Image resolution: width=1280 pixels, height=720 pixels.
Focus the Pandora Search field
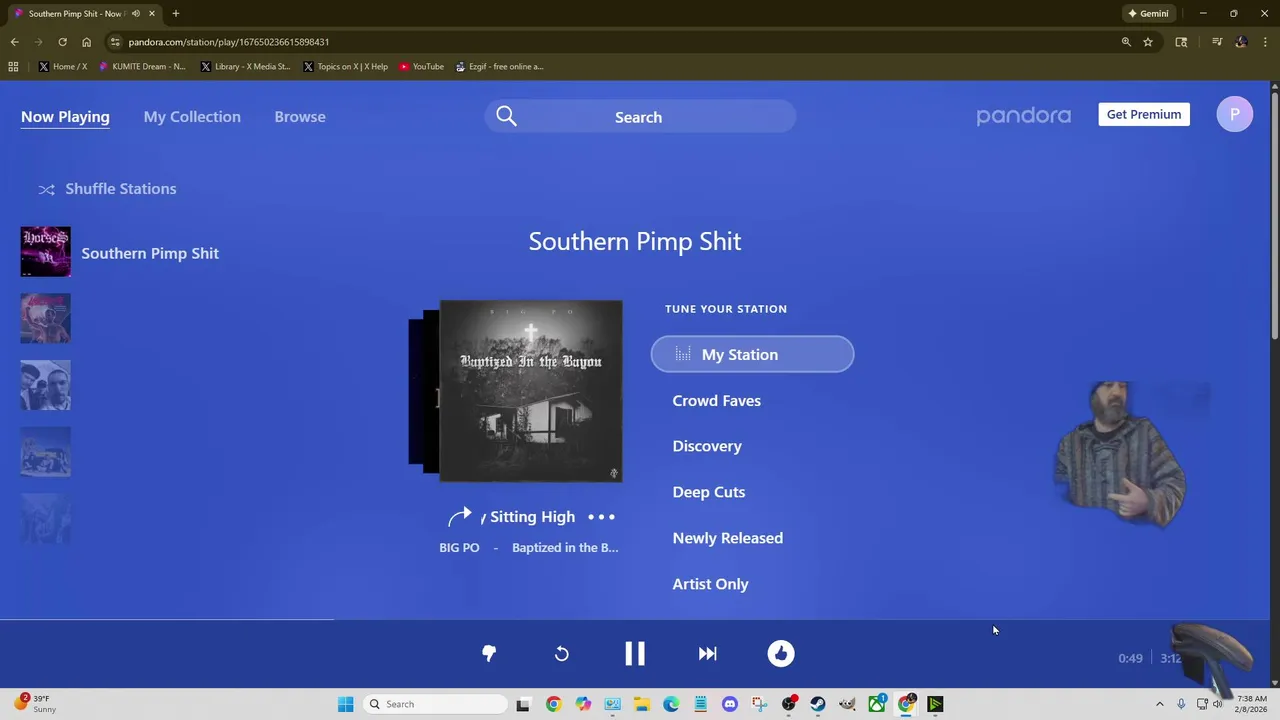point(640,117)
